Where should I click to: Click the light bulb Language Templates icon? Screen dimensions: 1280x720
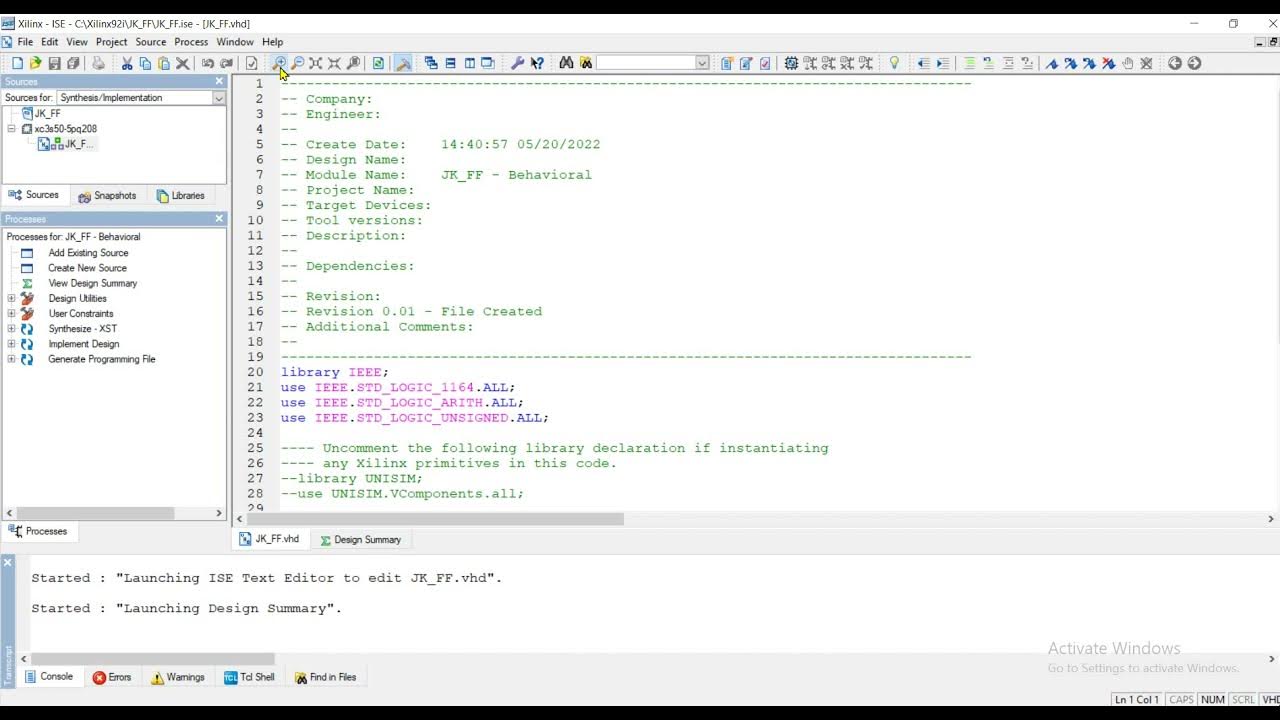894,63
